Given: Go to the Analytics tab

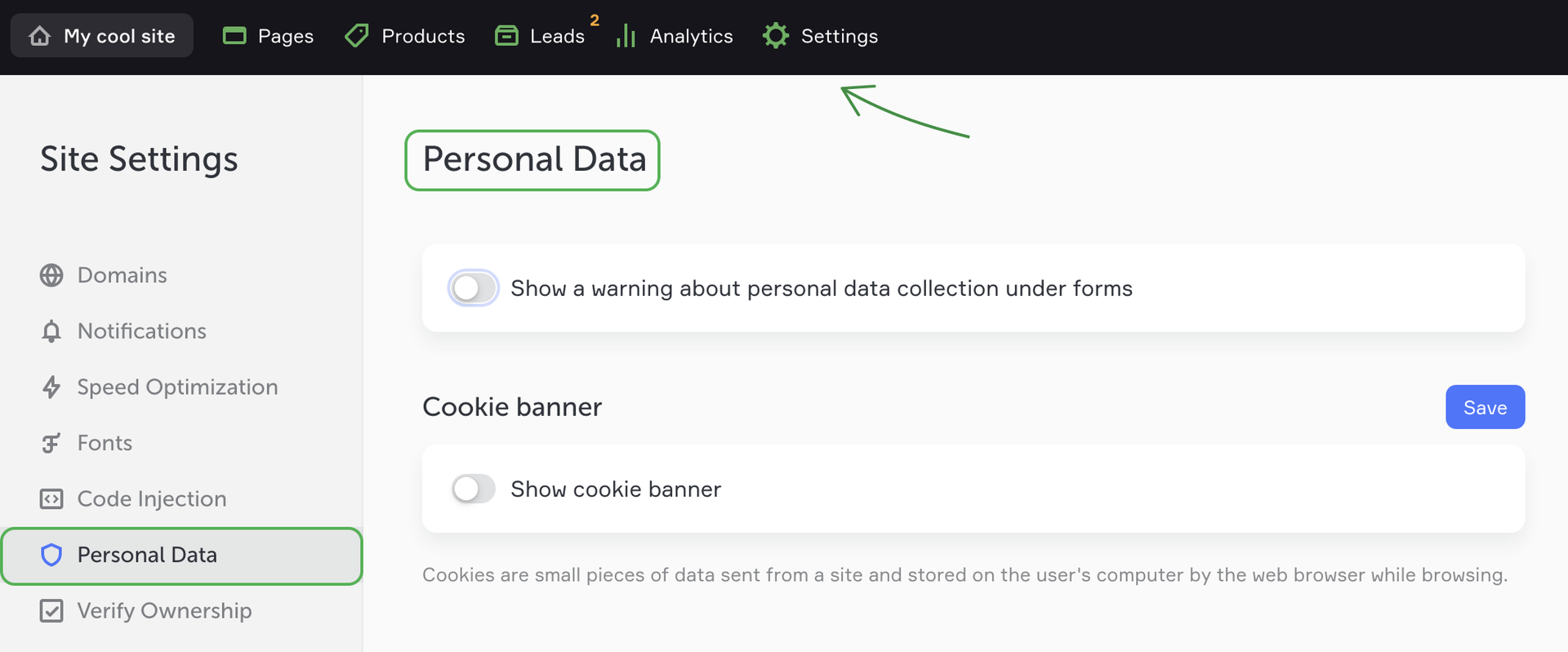Looking at the screenshot, I should pos(691,36).
